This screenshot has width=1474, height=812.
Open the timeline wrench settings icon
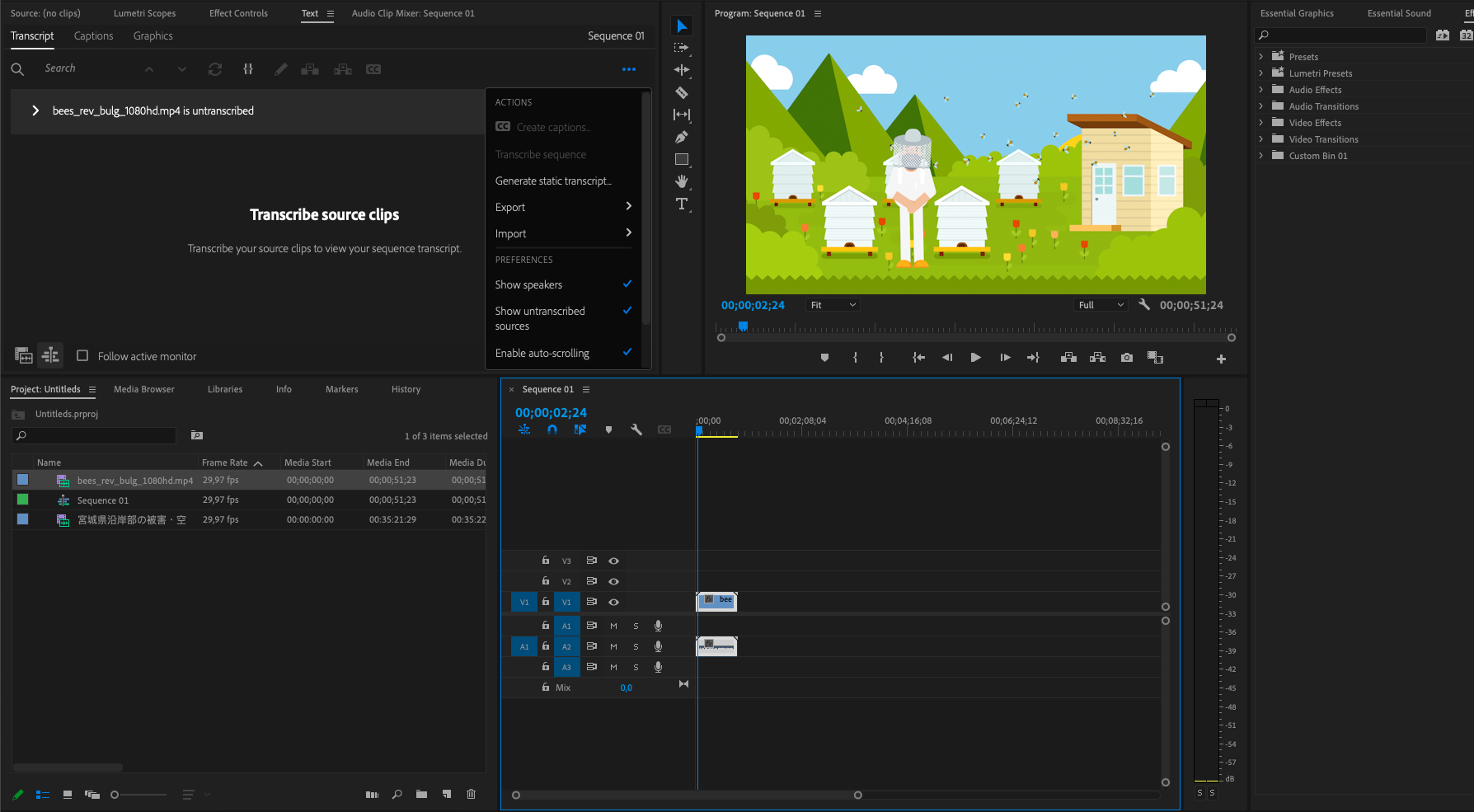(x=636, y=429)
